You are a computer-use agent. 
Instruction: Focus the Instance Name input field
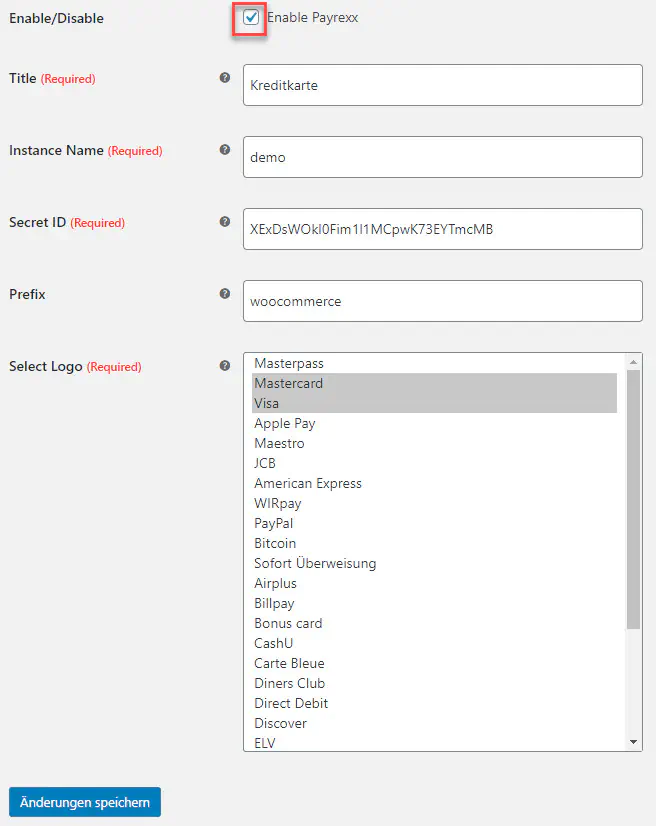[442, 157]
